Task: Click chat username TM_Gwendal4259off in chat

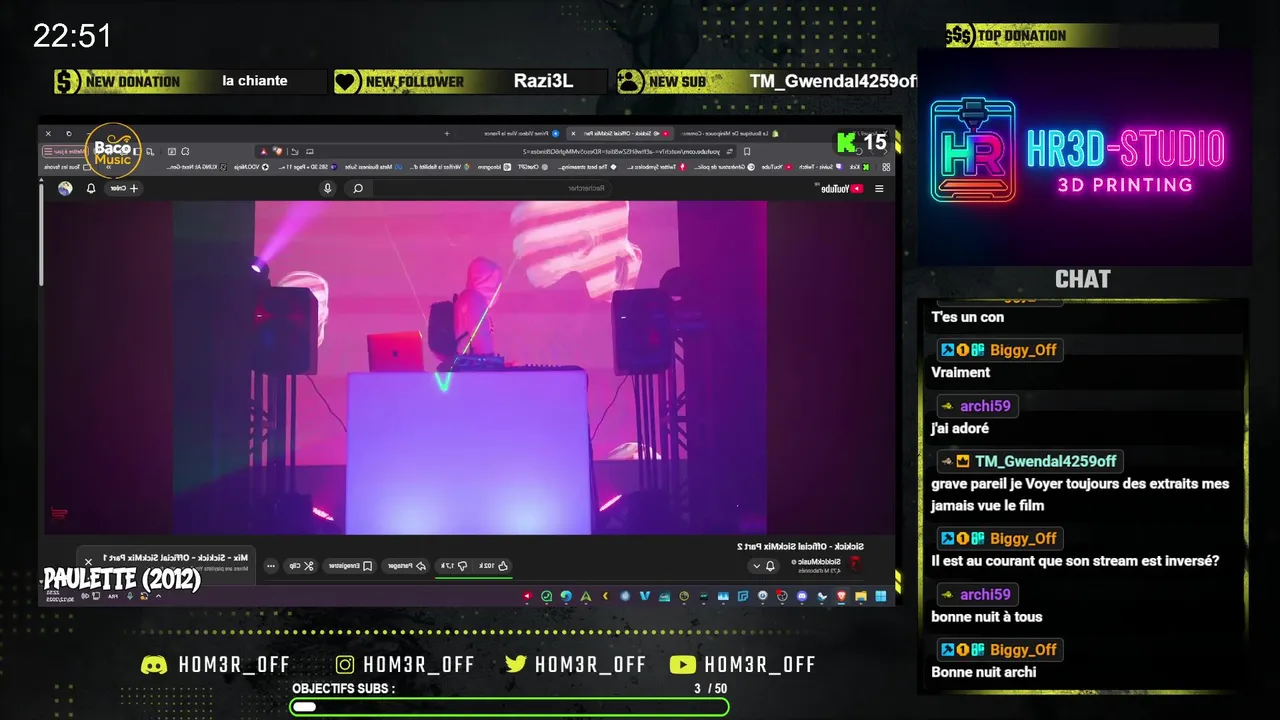Action: (x=1045, y=461)
